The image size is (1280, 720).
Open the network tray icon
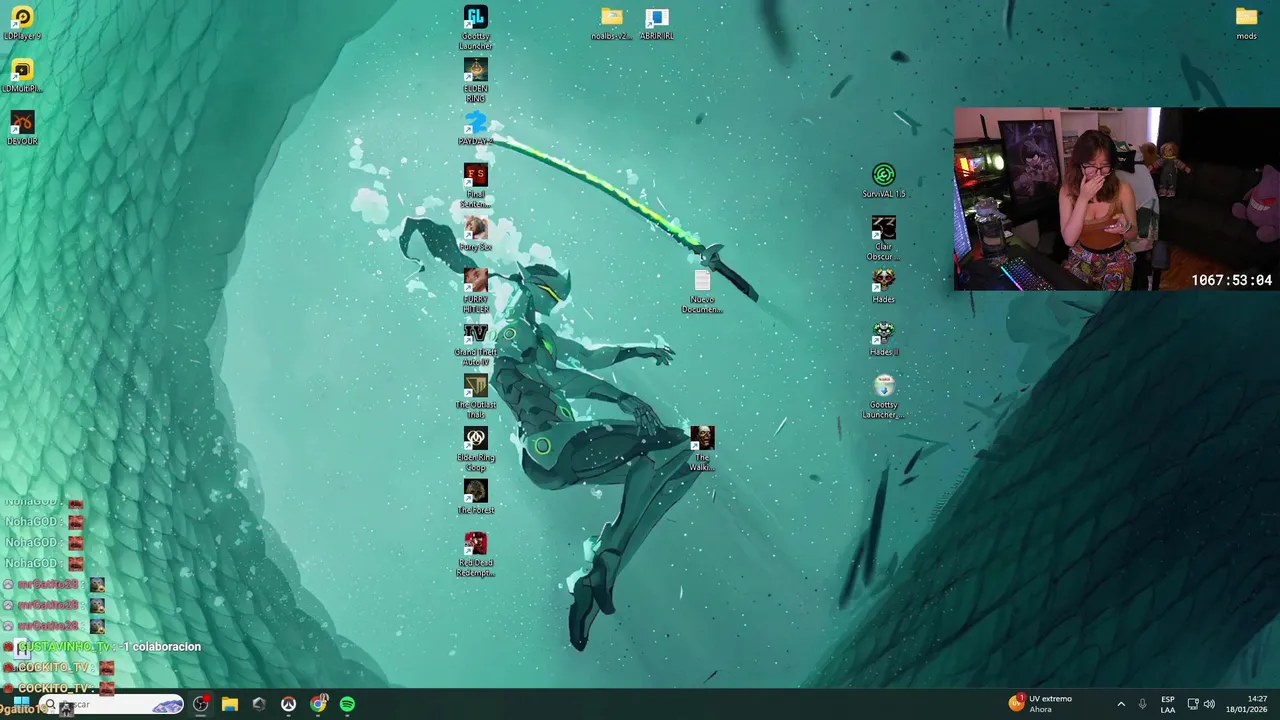pyautogui.click(x=1192, y=704)
